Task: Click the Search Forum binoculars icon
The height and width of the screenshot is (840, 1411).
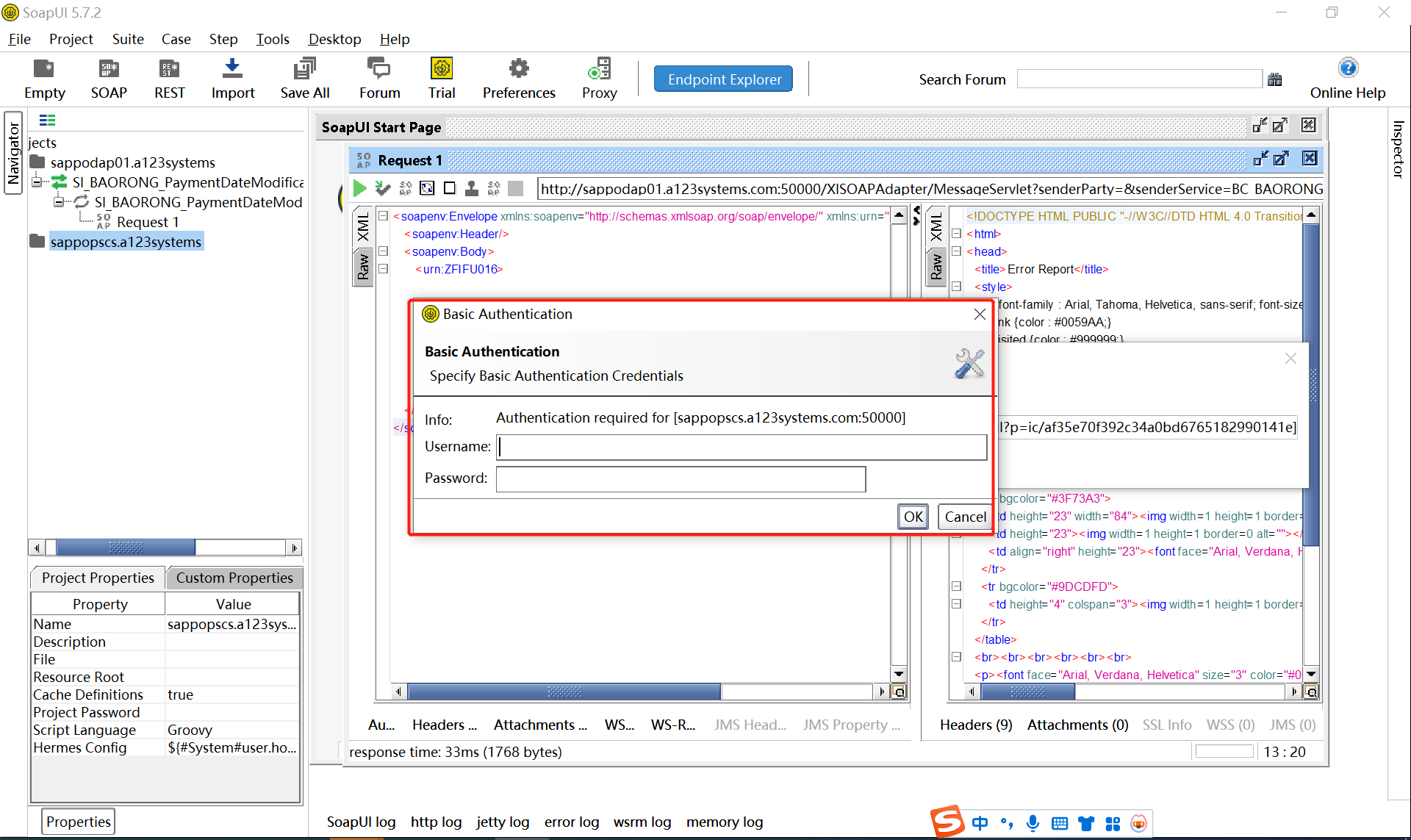Action: point(1275,79)
